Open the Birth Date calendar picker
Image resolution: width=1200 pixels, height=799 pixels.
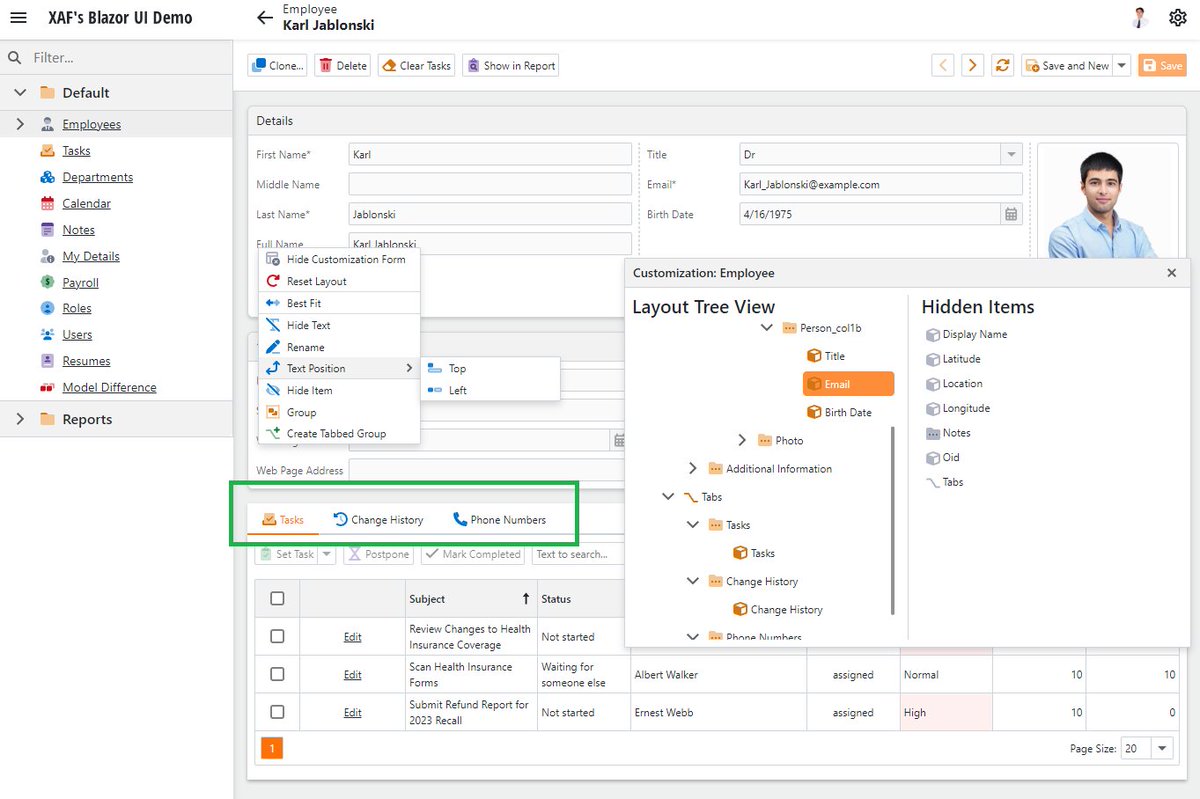point(1011,215)
